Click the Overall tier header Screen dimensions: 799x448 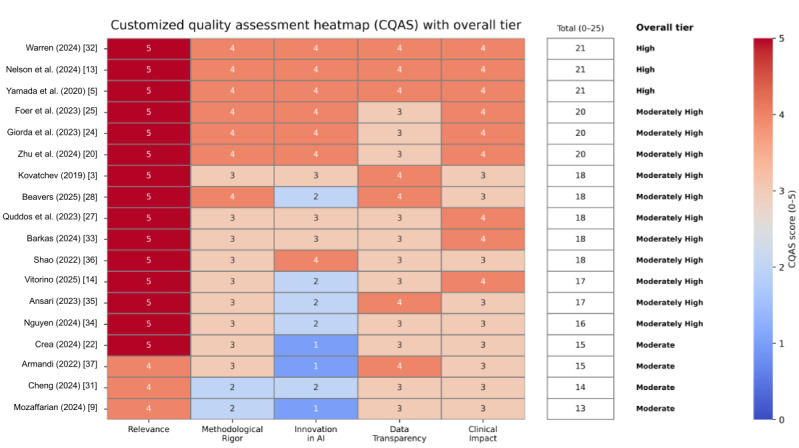664,28
